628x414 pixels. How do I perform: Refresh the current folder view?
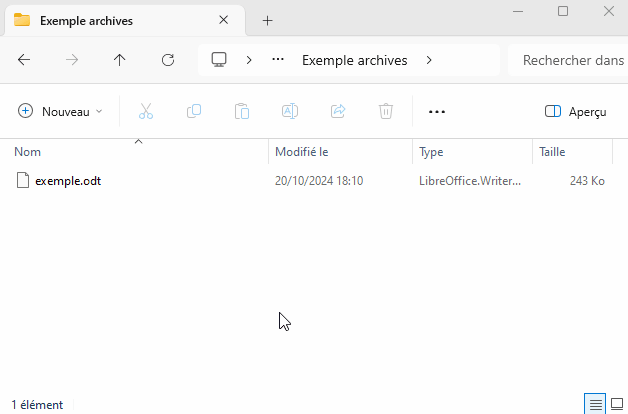(x=168, y=60)
